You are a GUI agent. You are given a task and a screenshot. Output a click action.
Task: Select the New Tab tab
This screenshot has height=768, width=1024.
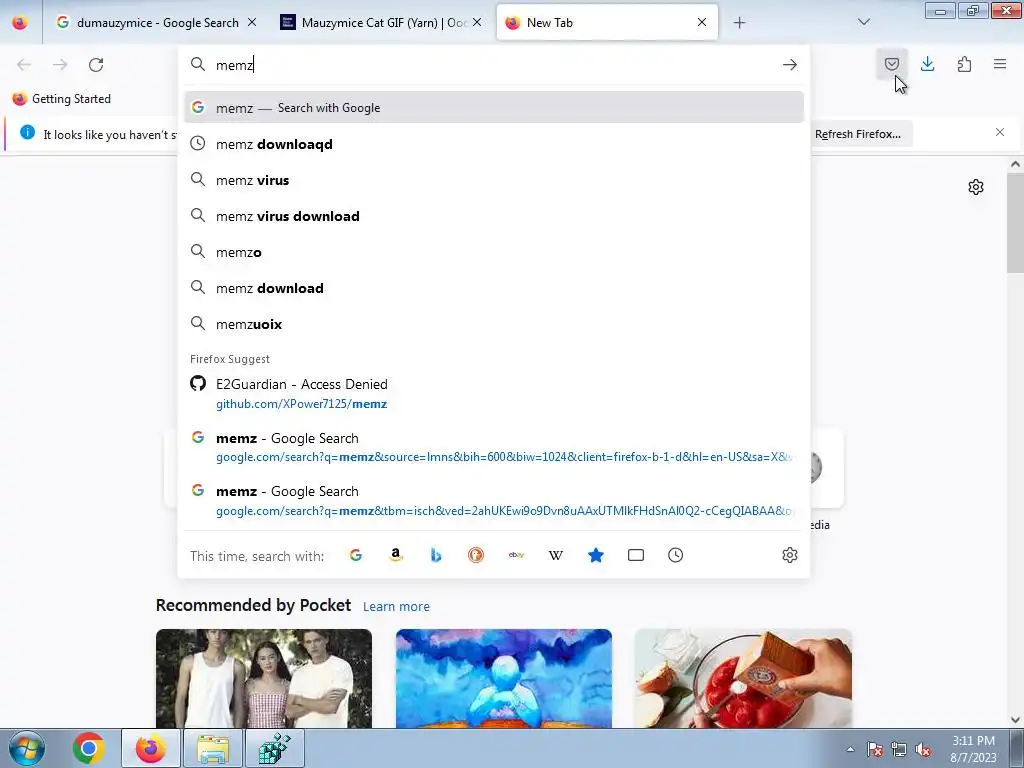coord(607,22)
